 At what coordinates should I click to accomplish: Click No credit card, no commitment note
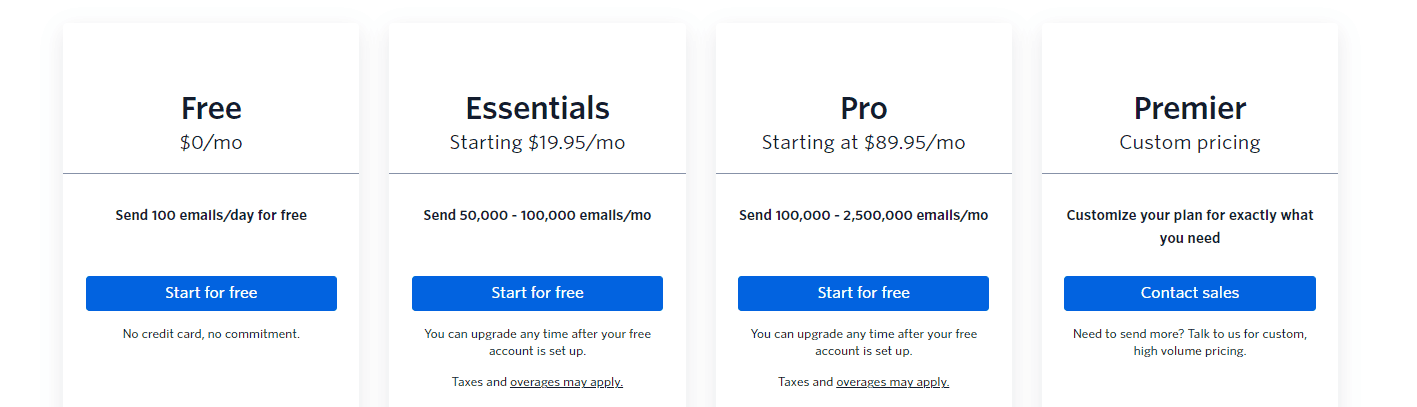click(x=211, y=334)
